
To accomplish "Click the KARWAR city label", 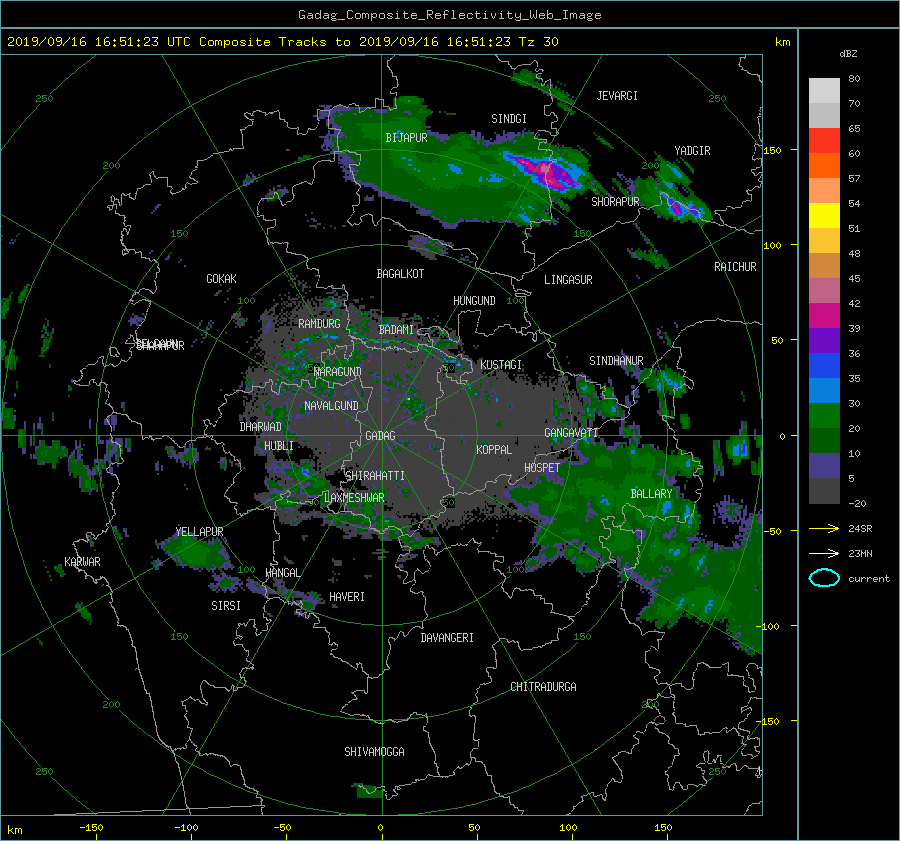I will coord(82,562).
